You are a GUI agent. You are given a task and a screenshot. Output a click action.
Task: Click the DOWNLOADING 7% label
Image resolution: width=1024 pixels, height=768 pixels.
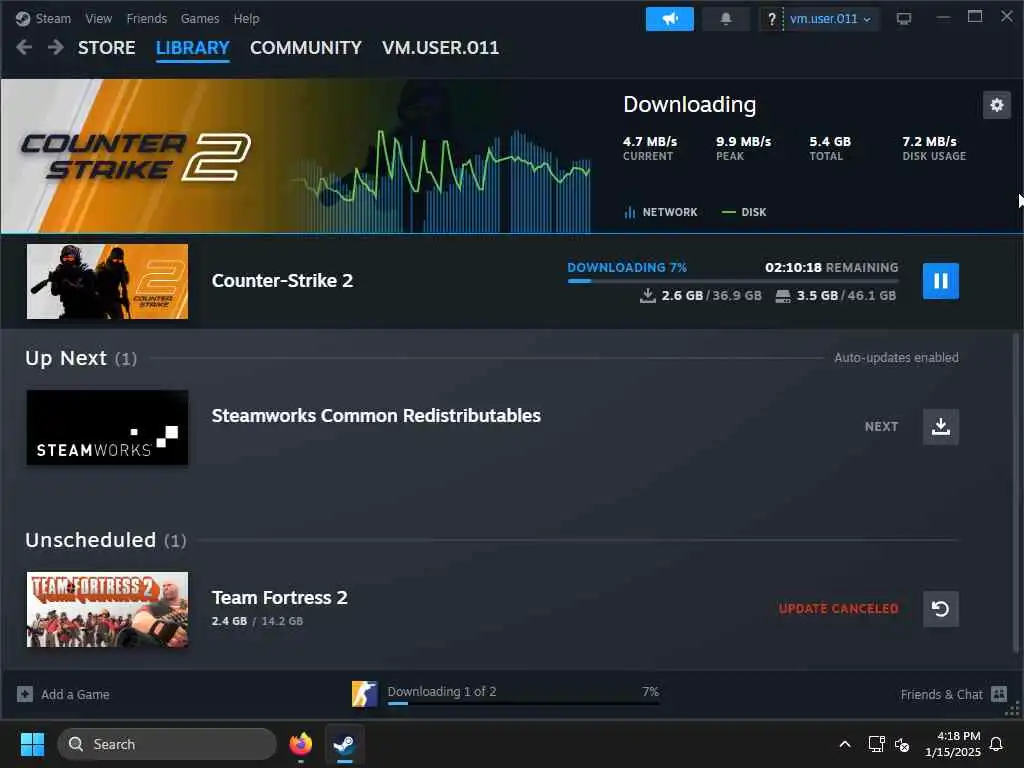(627, 268)
